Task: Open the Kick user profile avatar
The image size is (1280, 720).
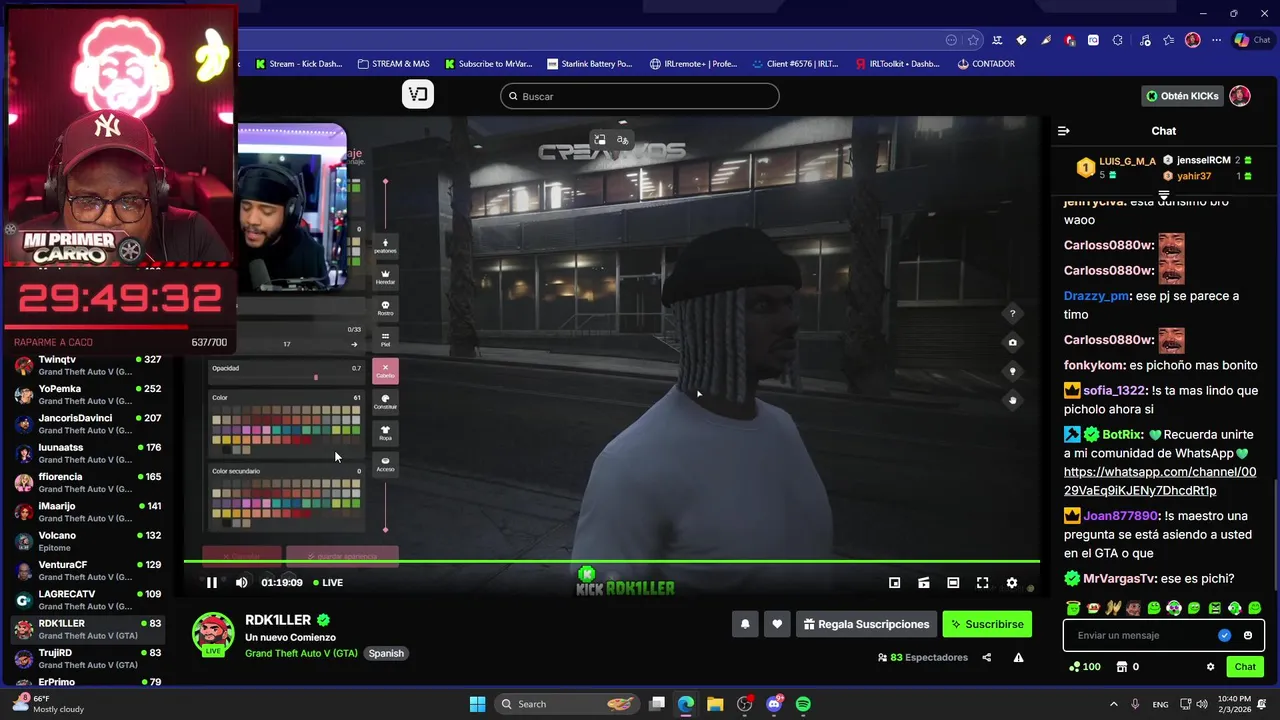Action: [1240, 96]
